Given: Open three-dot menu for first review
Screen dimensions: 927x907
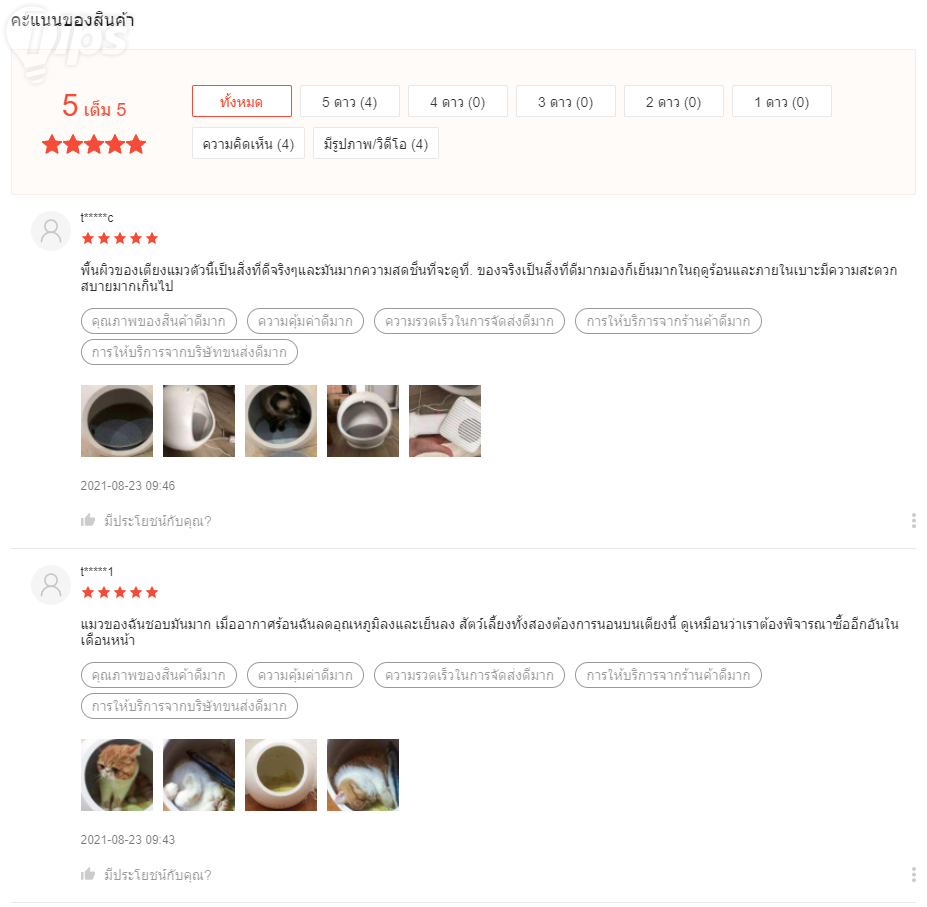Looking at the screenshot, I should pos(913,520).
